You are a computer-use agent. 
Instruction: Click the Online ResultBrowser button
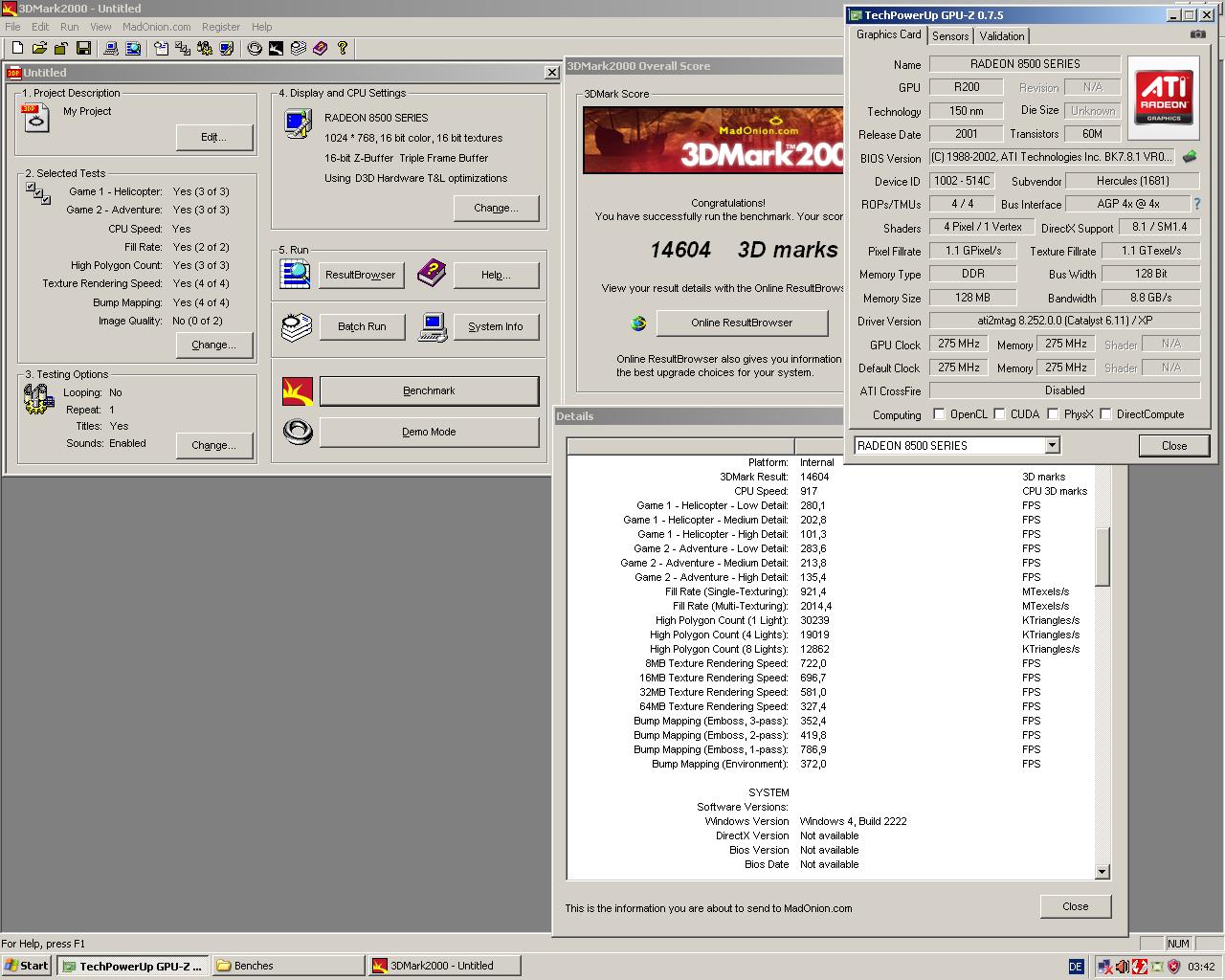coord(742,323)
